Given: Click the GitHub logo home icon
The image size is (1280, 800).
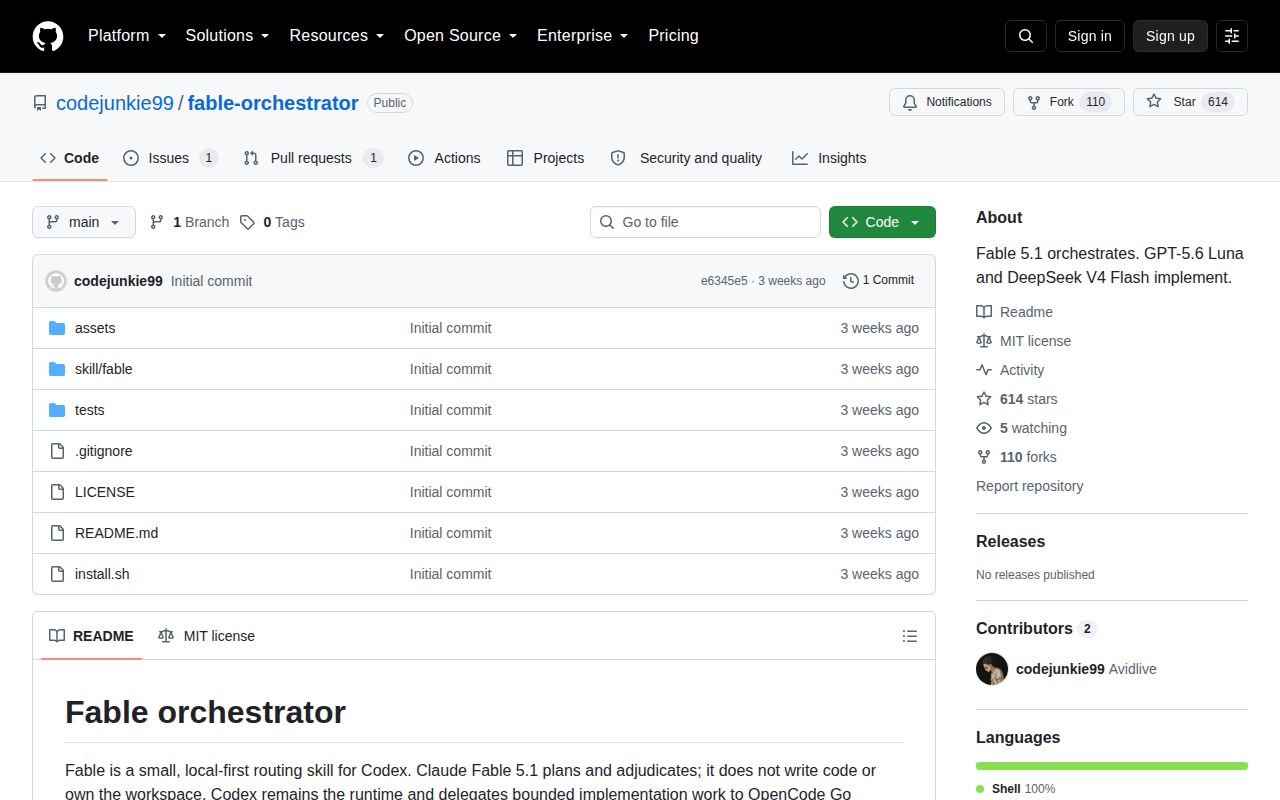Looking at the screenshot, I should (48, 36).
